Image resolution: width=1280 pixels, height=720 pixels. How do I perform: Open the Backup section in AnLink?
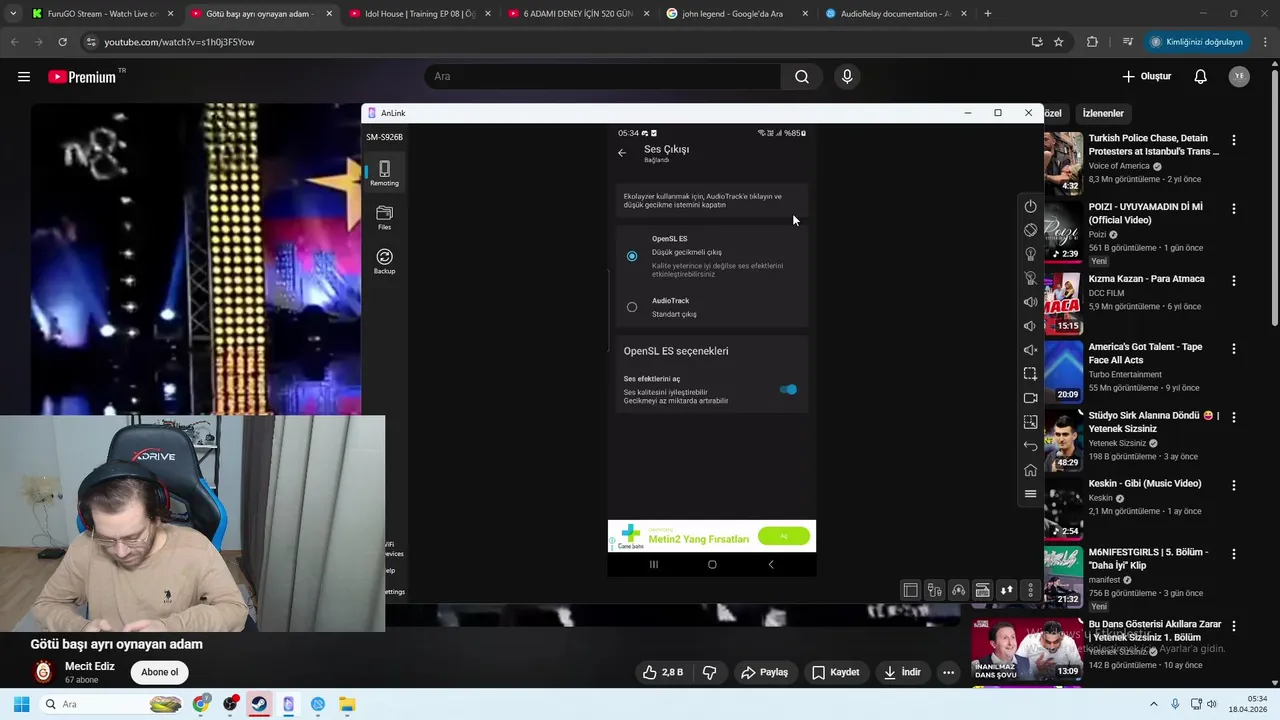pyautogui.click(x=384, y=261)
